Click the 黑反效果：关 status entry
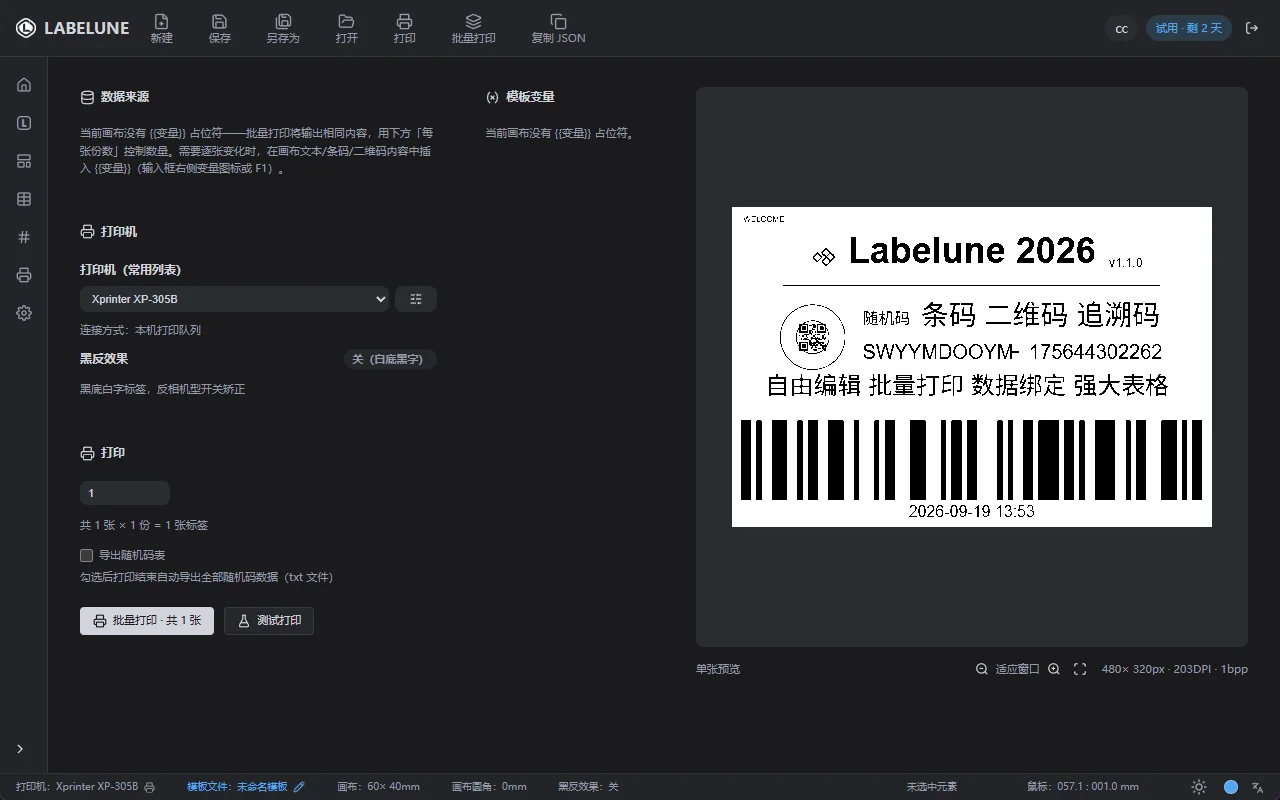Image resolution: width=1280 pixels, height=800 pixels. (588, 787)
